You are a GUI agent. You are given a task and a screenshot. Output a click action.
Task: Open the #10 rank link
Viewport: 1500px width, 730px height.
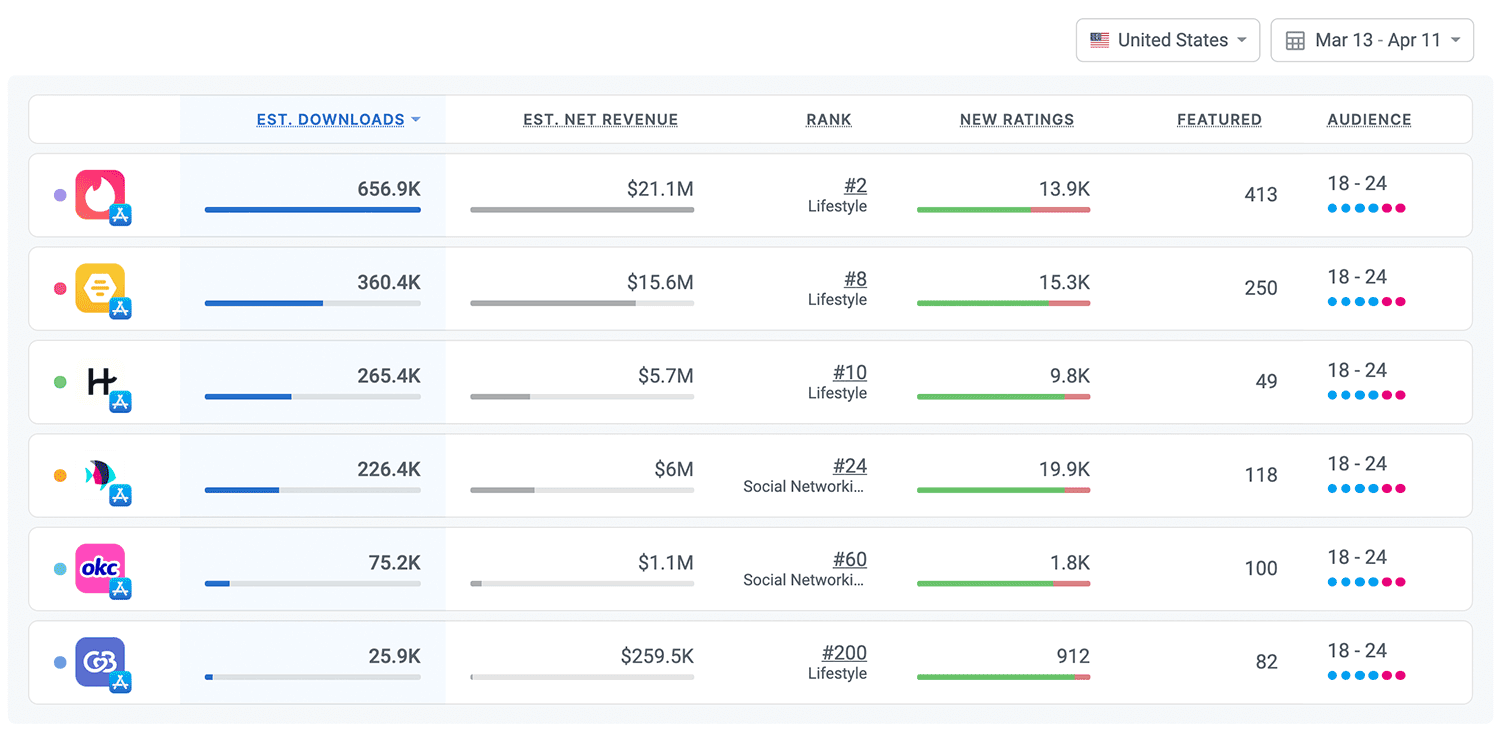coord(850,373)
